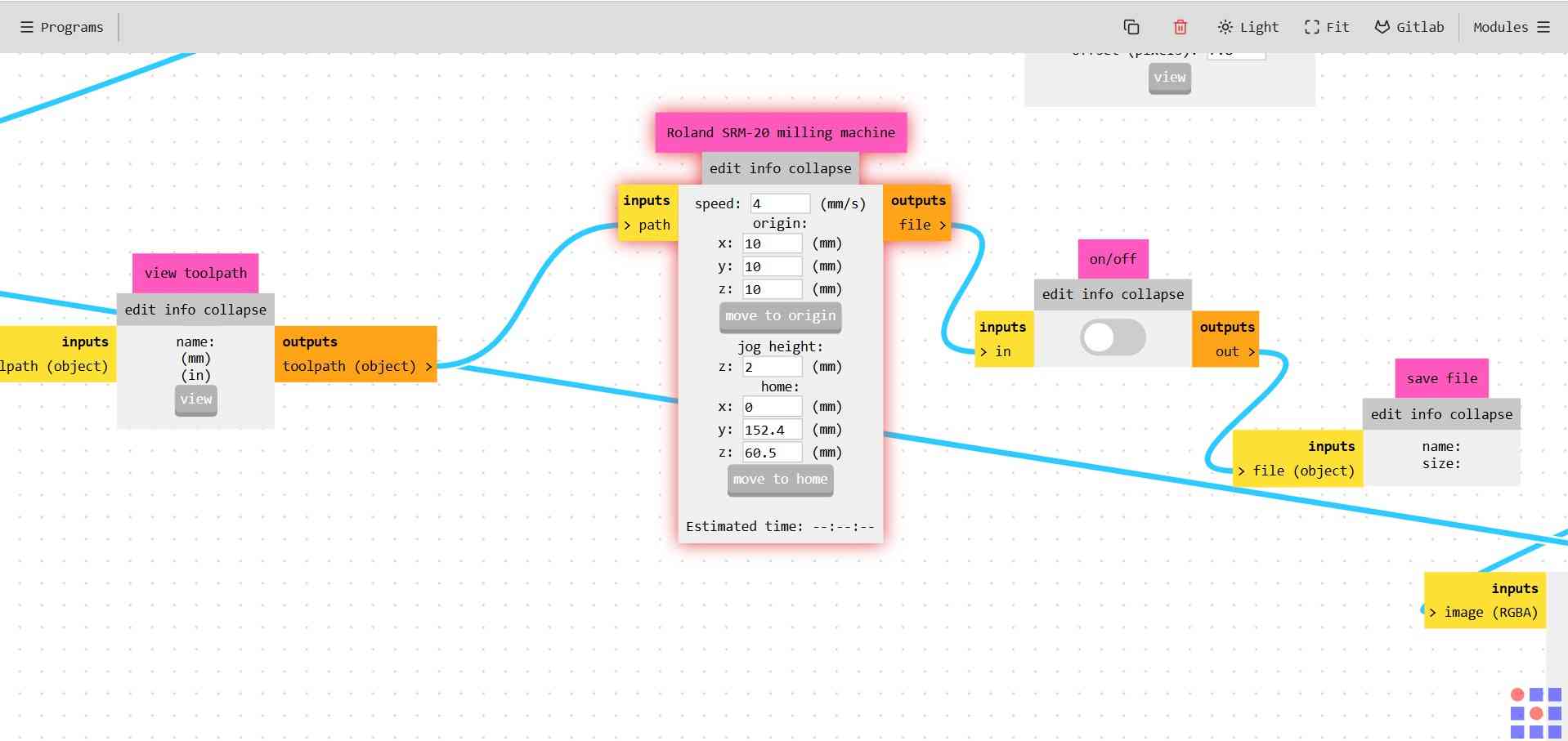Click the save file module title

1442,378
